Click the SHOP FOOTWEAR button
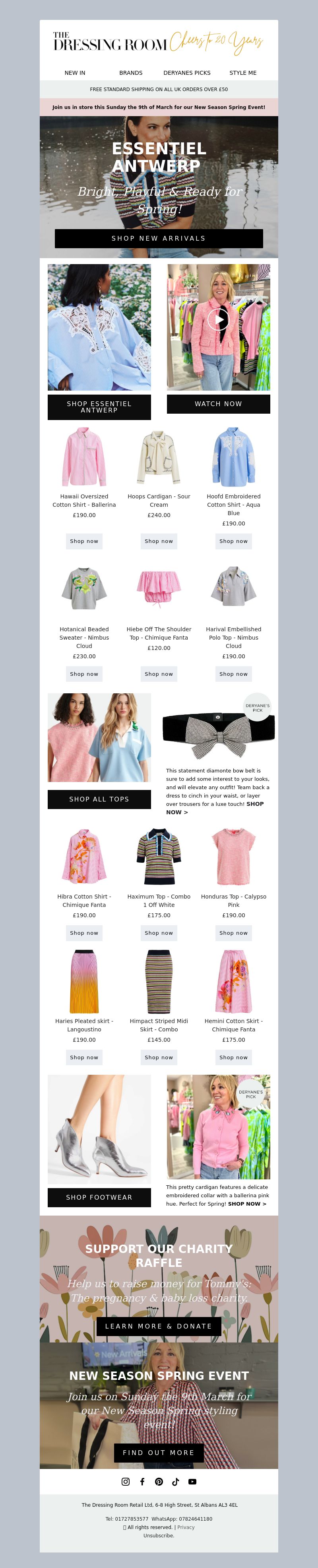This screenshot has height=1568, width=318. (x=99, y=1197)
